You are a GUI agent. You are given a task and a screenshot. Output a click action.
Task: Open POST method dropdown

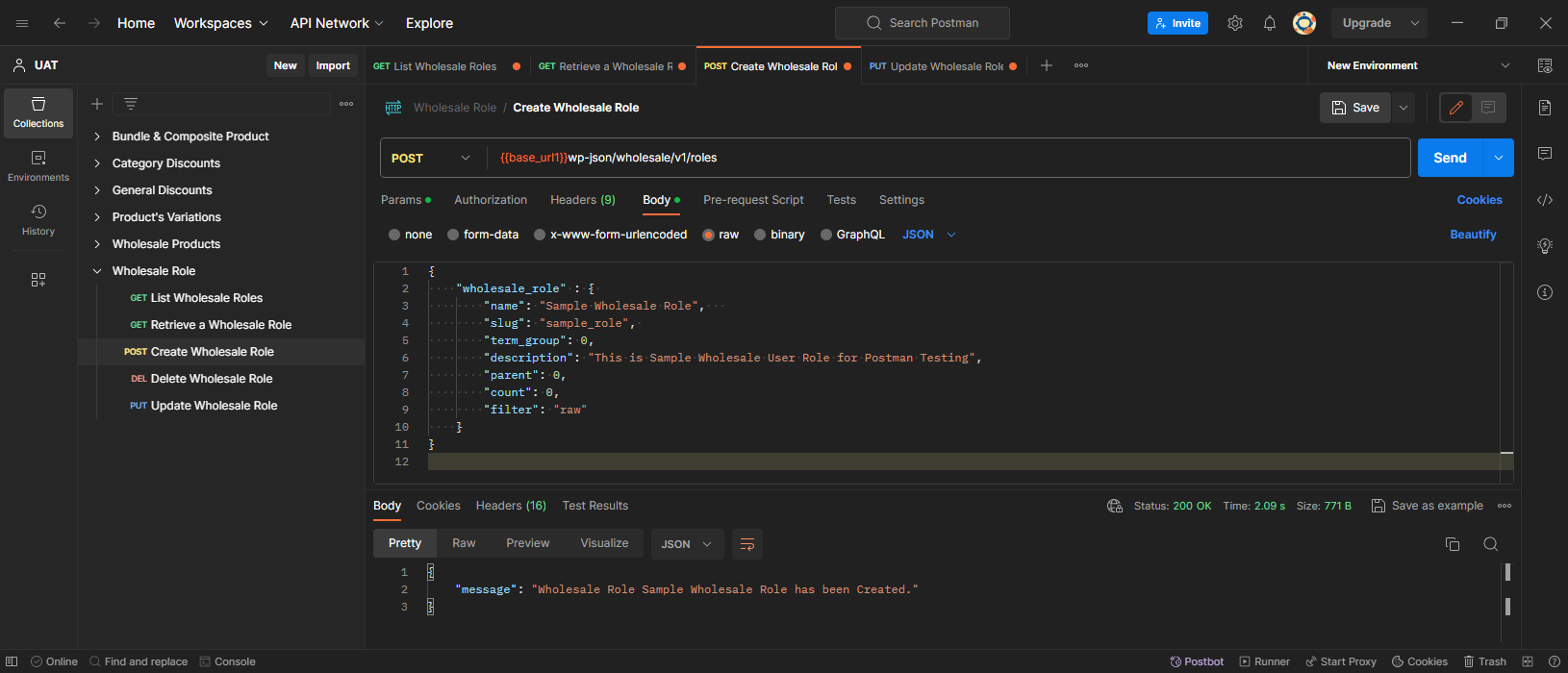(x=433, y=158)
